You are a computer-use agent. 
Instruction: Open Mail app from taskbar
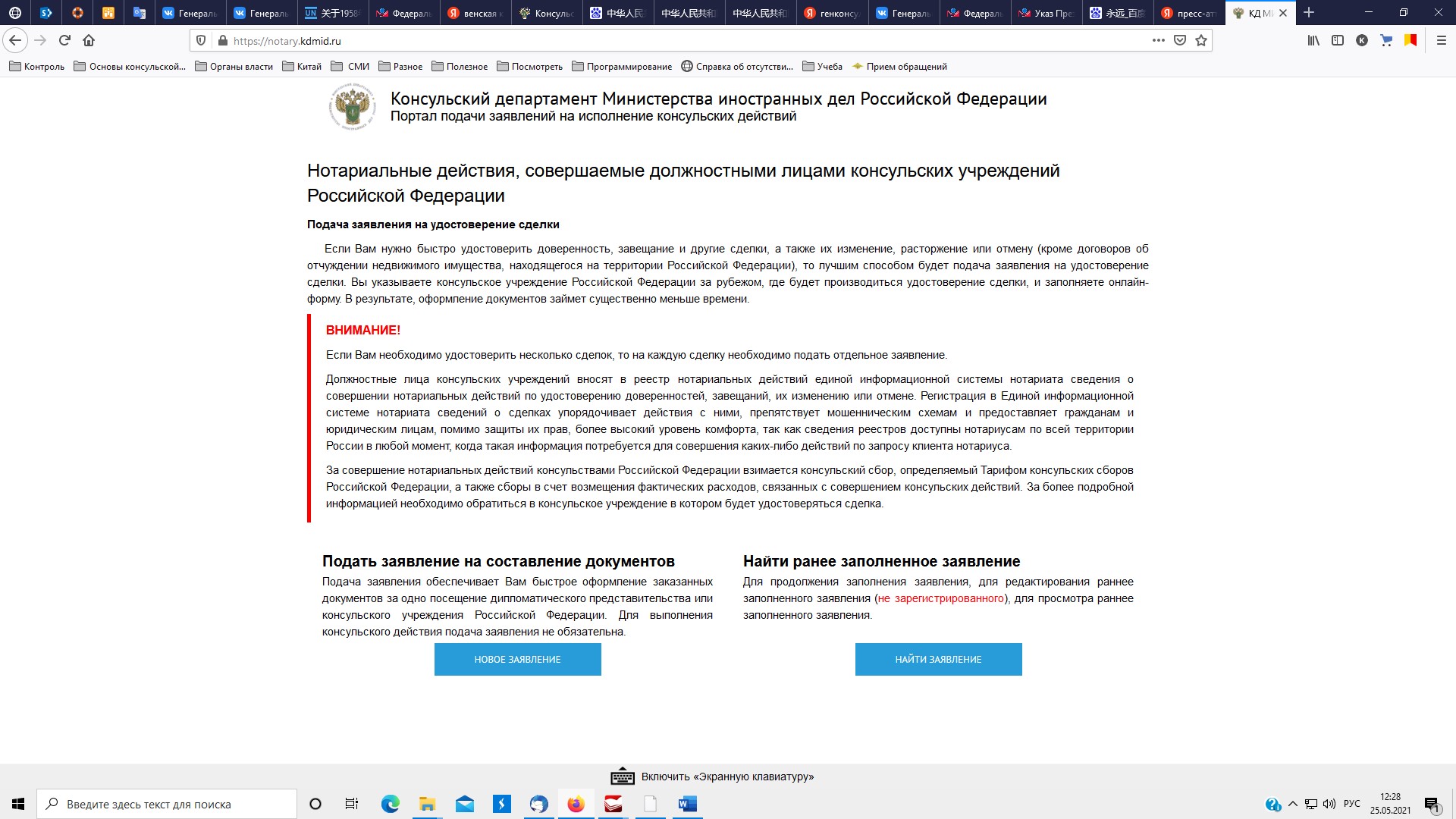tap(464, 804)
